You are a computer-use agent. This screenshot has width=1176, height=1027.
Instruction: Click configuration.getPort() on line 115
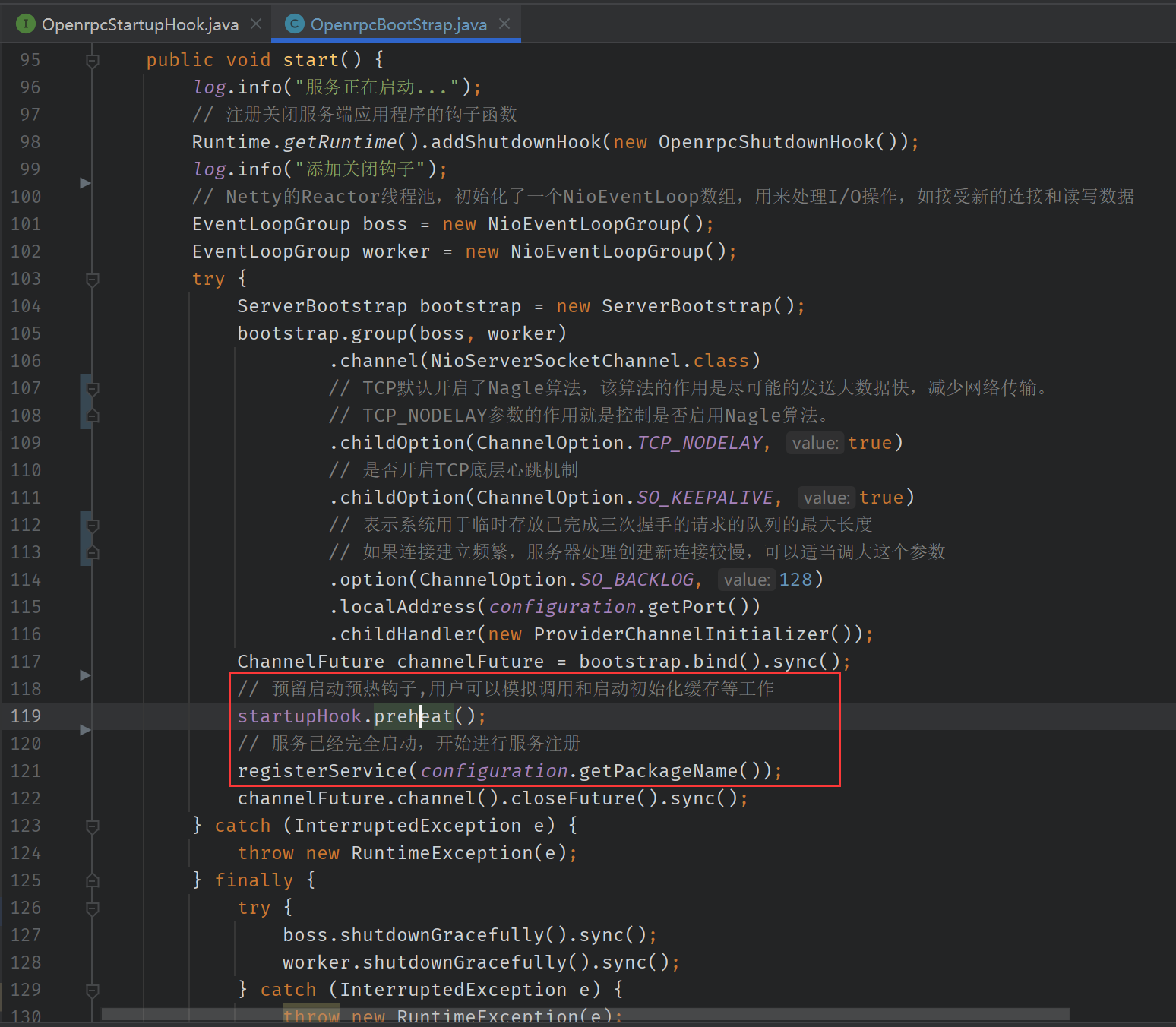coord(618,607)
